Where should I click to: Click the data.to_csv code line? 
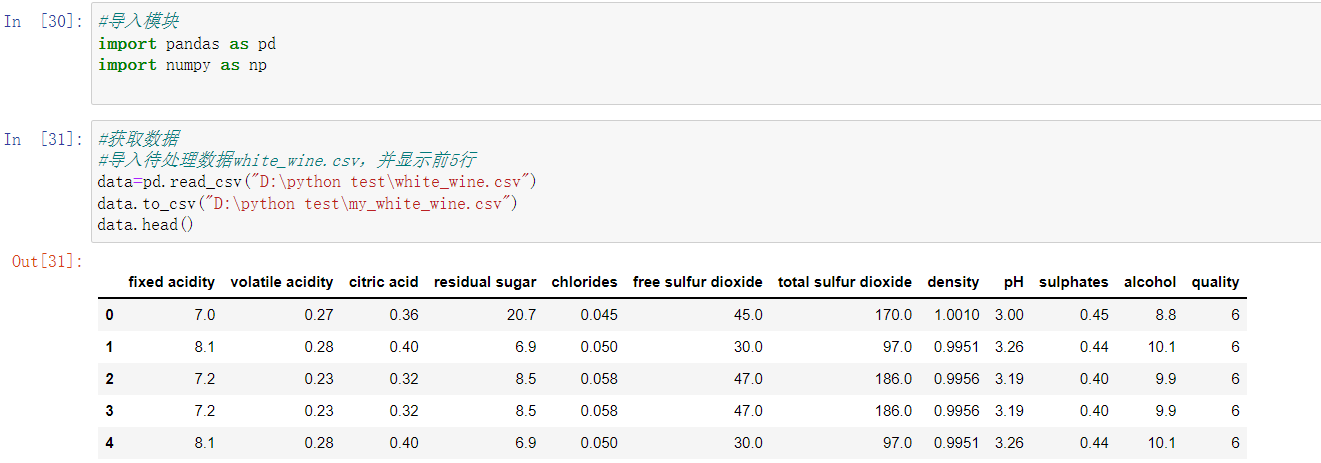(x=307, y=203)
